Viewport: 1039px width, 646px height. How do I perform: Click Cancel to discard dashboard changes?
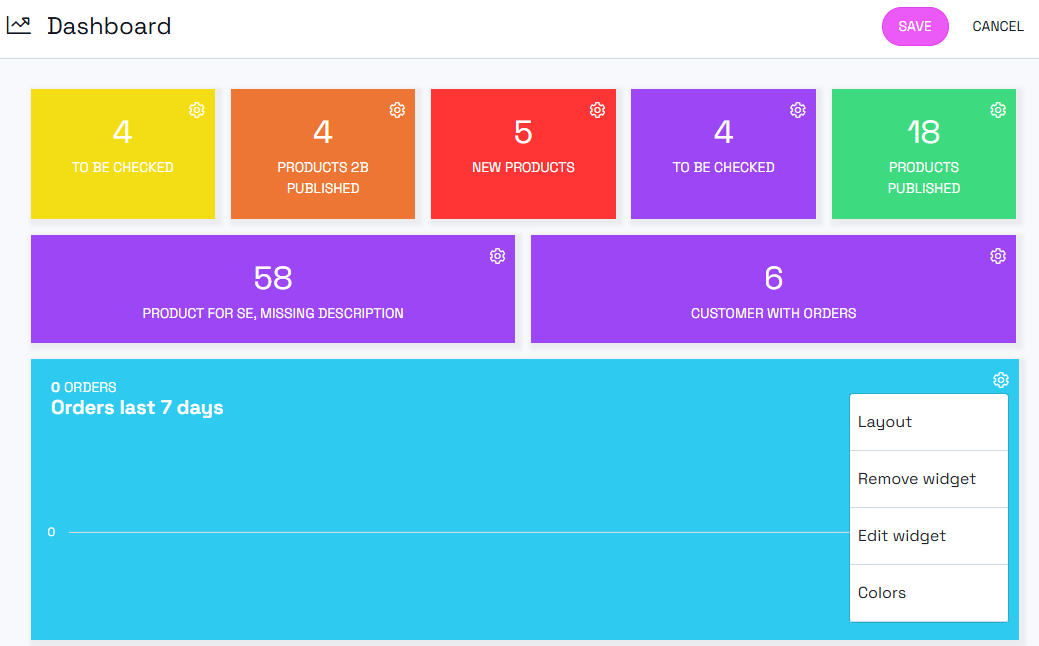tap(997, 27)
